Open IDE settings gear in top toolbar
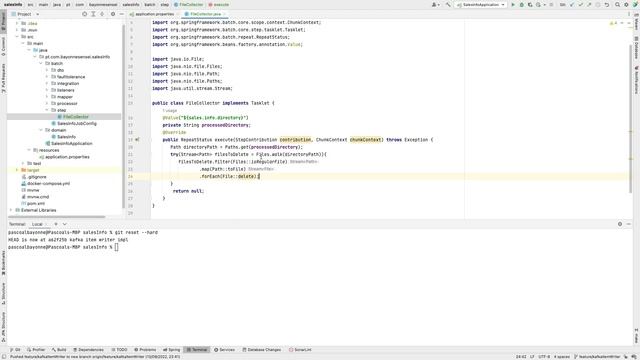The height and width of the screenshot is (360, 640). 626,4
